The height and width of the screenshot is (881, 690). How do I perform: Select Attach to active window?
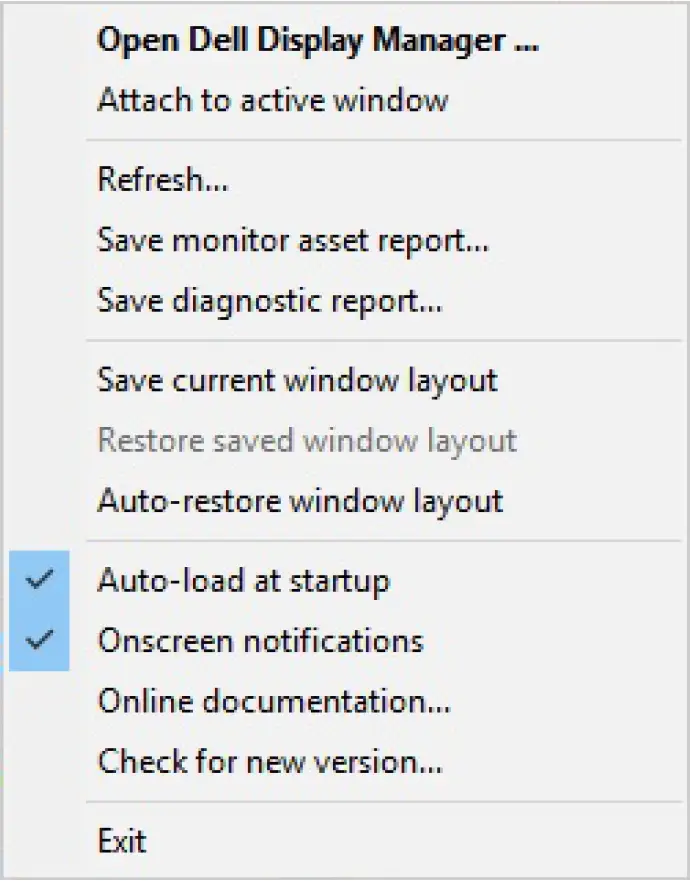point(272,100)
